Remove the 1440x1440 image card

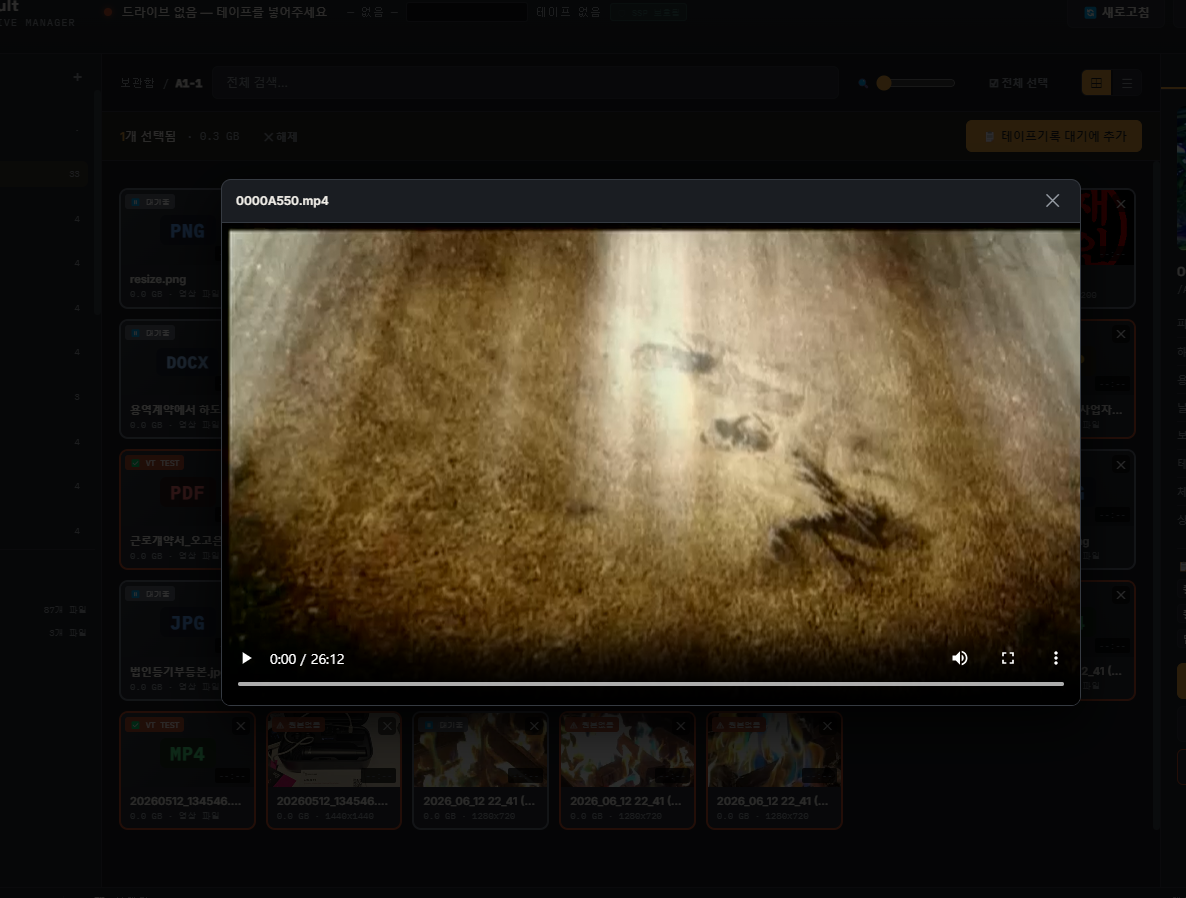click(x=387, y=726)
